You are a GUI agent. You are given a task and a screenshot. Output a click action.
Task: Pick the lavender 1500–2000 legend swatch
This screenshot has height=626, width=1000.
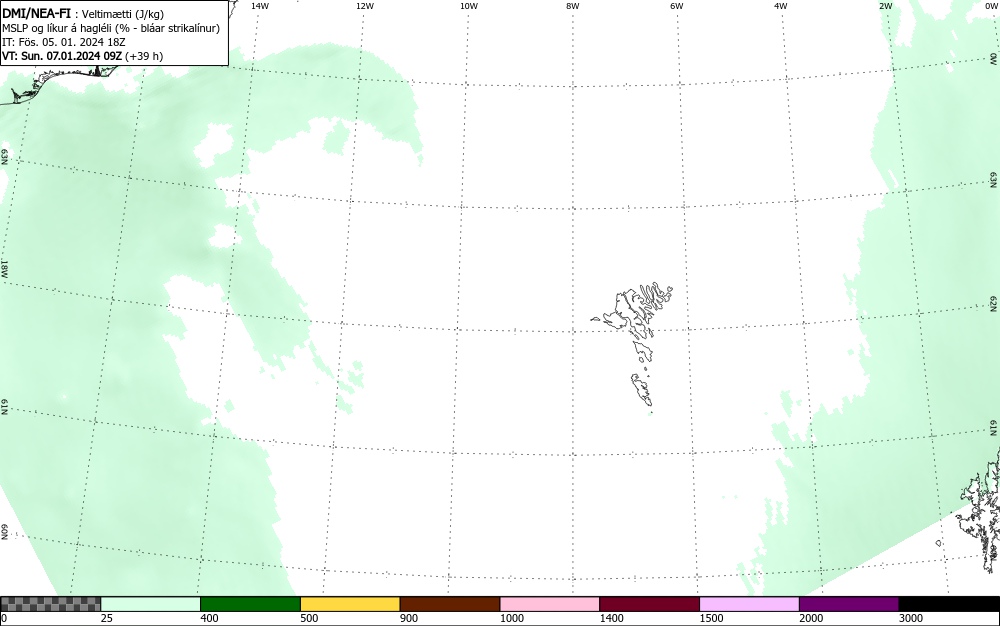749,604
